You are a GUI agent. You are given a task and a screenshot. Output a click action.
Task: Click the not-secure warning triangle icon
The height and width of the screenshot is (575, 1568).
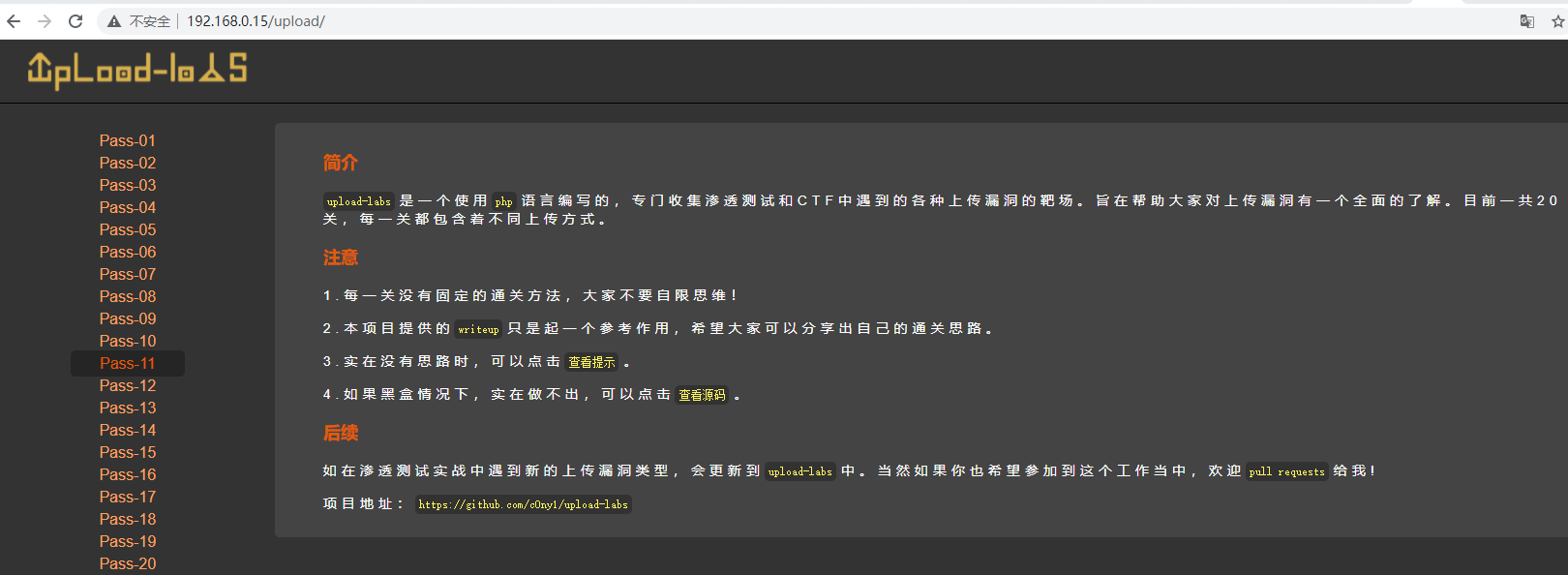click(x=114, y=21)
